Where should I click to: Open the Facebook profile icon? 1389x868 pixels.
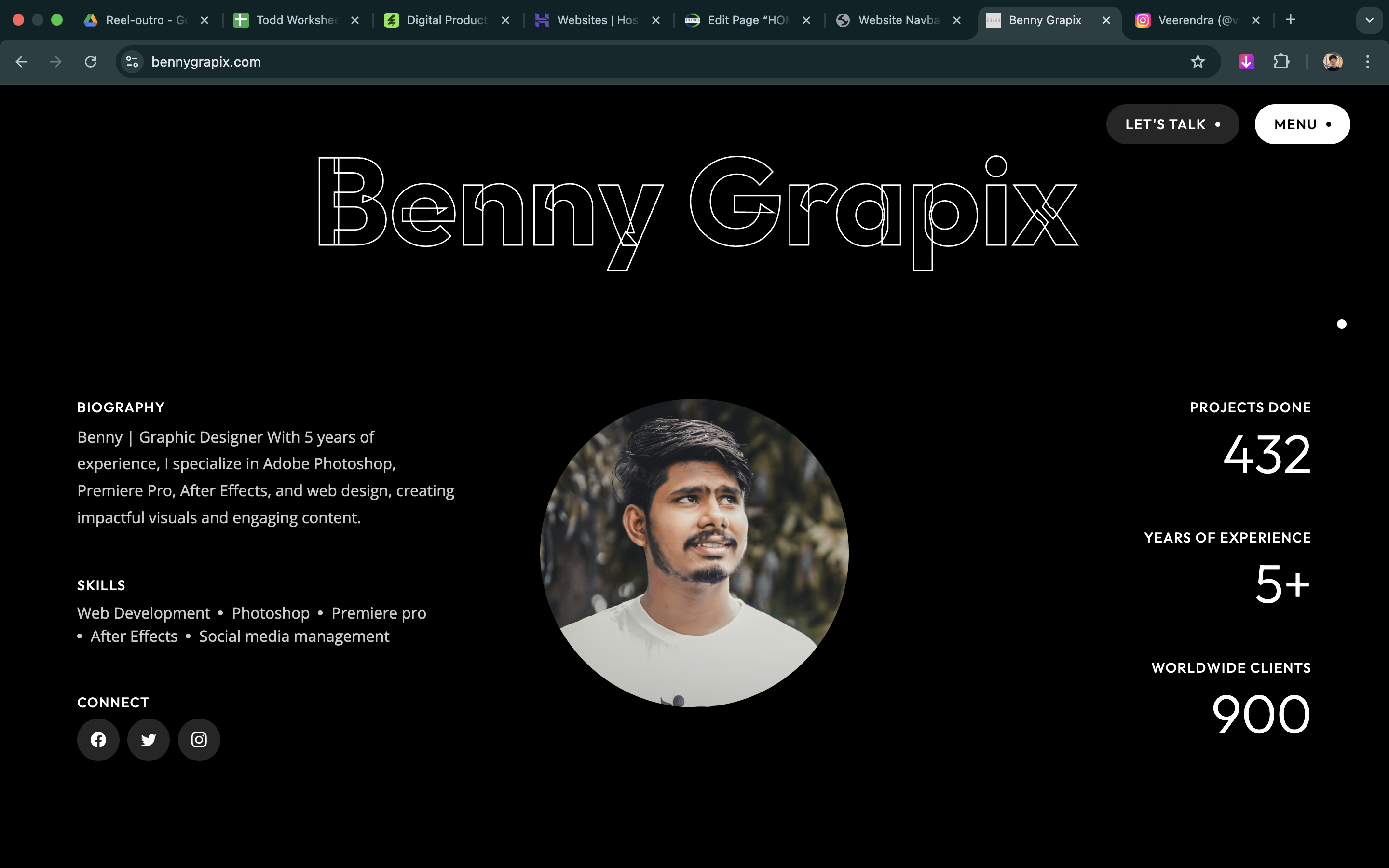pyautogui.click(x=98, y=739)
